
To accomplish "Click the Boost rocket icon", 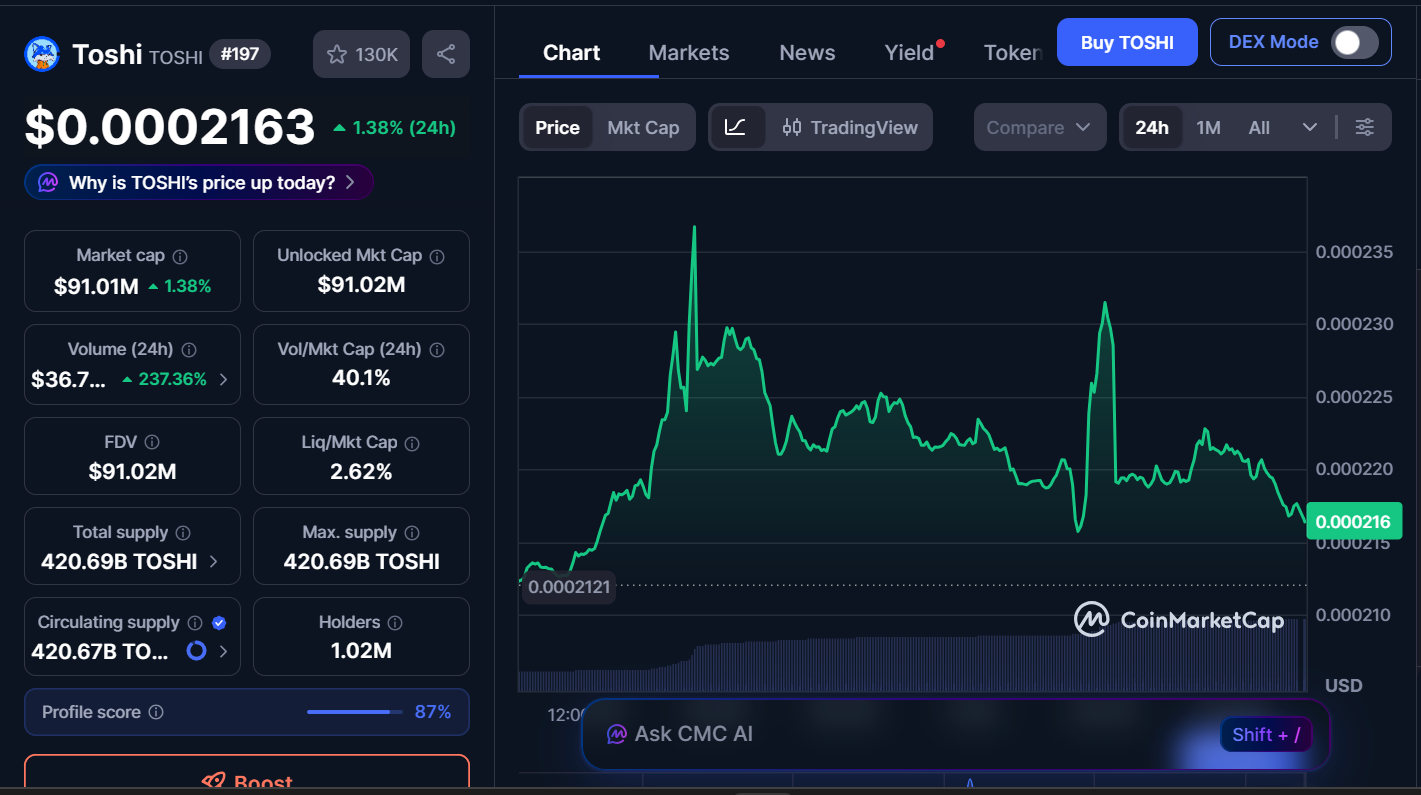I will (x=212, y=783).
